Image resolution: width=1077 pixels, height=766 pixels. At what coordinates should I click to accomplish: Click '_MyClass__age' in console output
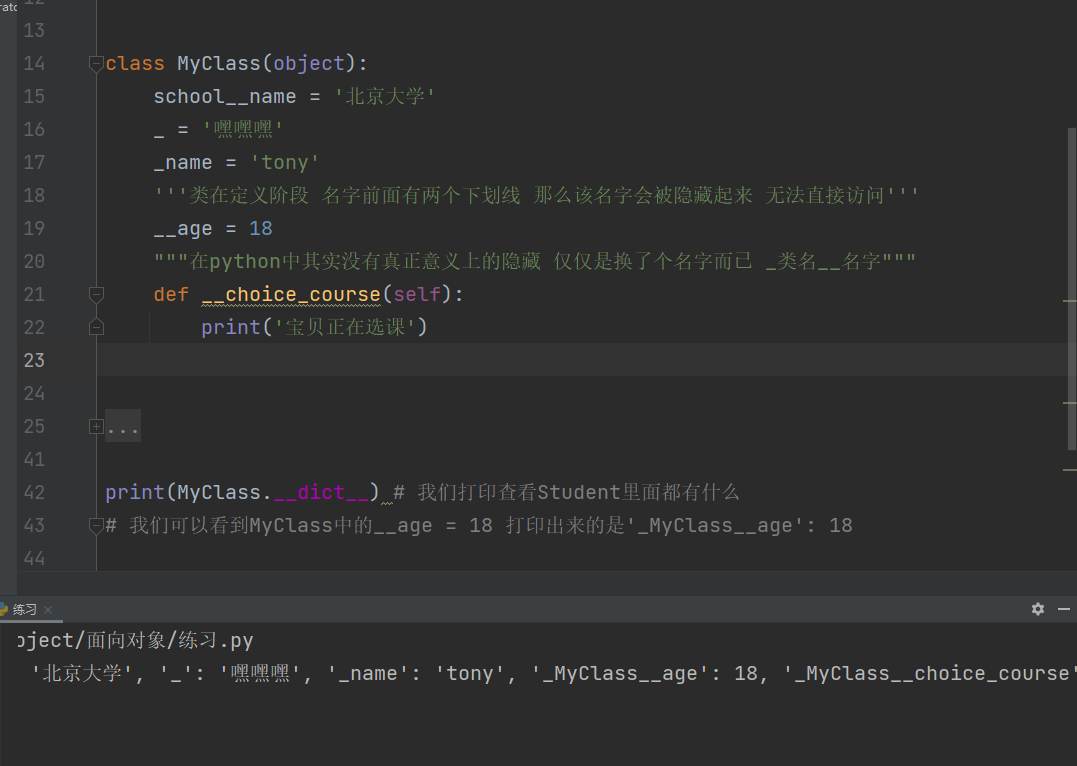coord(624,673)
